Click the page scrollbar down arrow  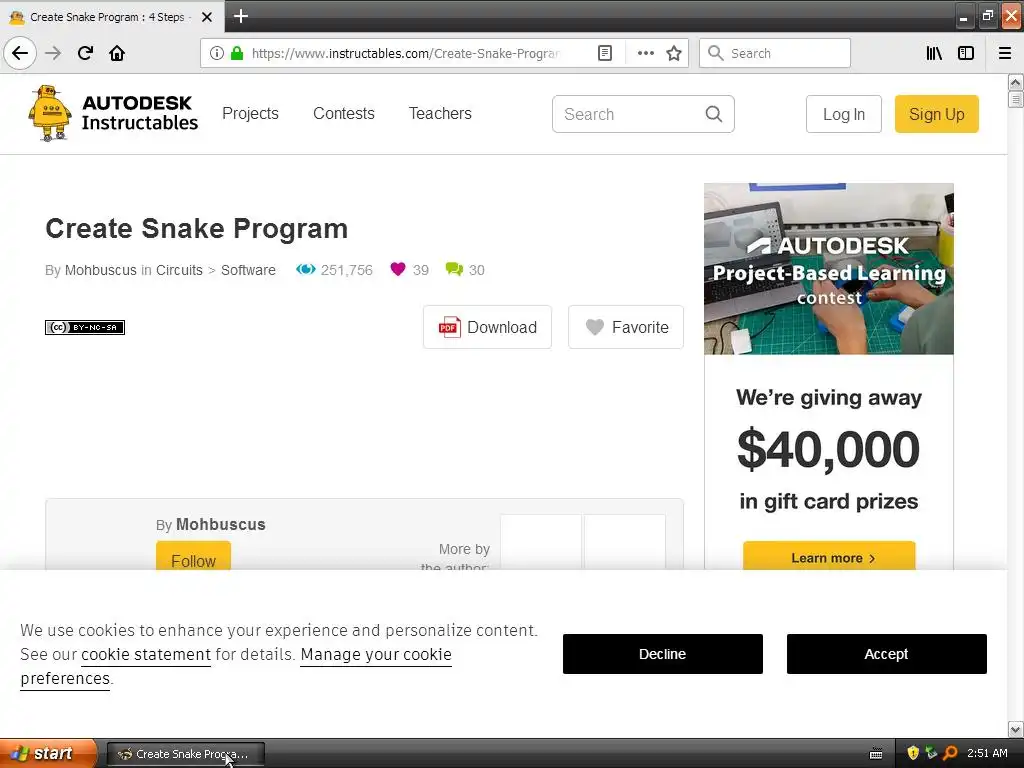(1015, 729)
